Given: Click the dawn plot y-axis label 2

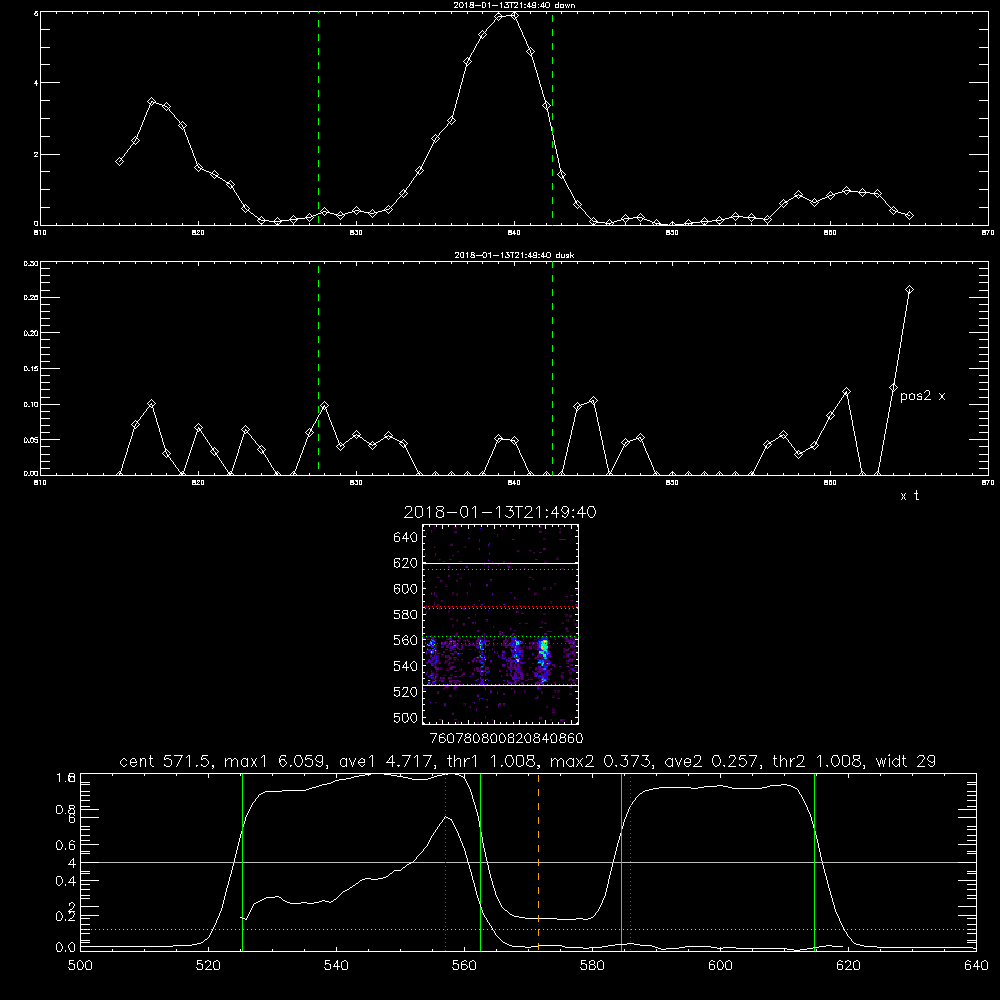Looking at the screenshot, I should (36, 155).
